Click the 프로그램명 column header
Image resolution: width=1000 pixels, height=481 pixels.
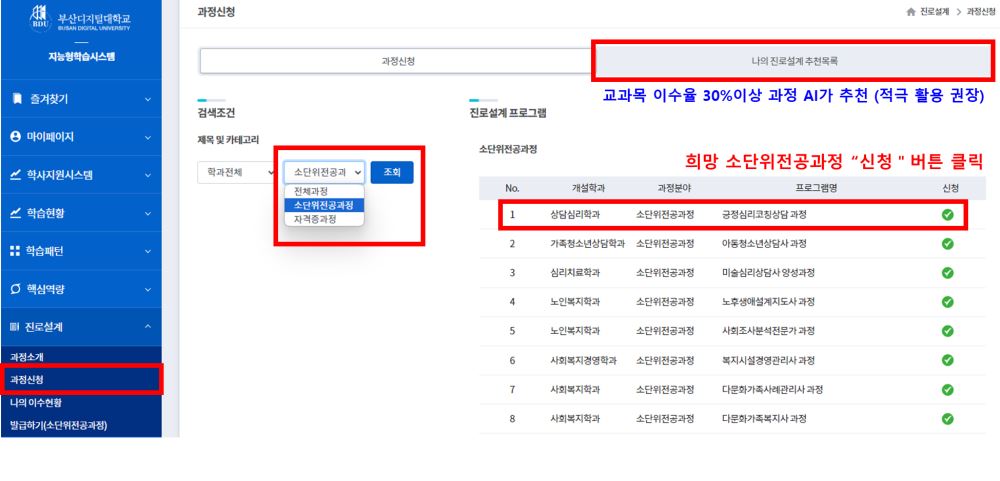(x=816, y=188)
